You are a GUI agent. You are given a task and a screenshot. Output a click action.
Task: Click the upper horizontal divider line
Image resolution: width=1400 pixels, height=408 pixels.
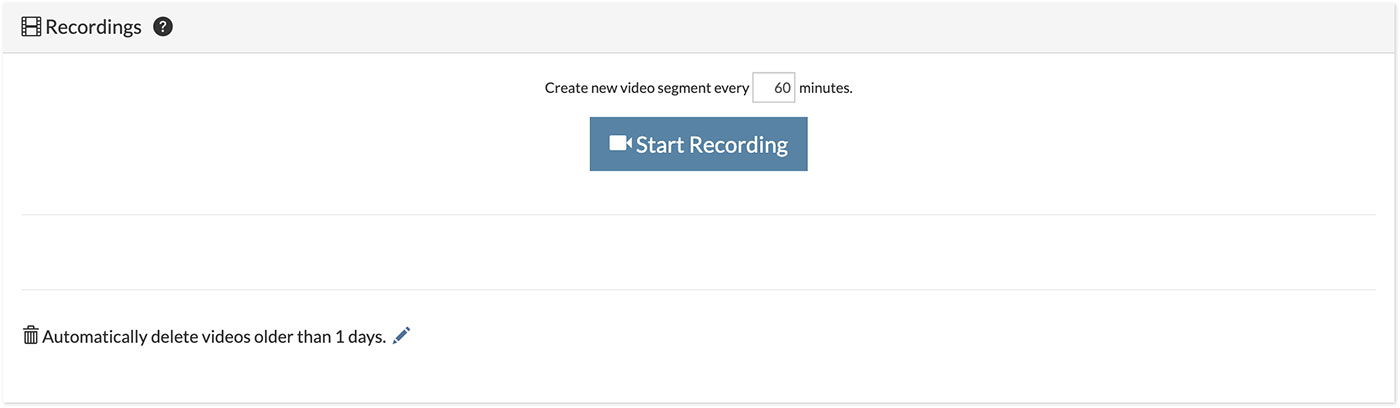coord(698,214)
